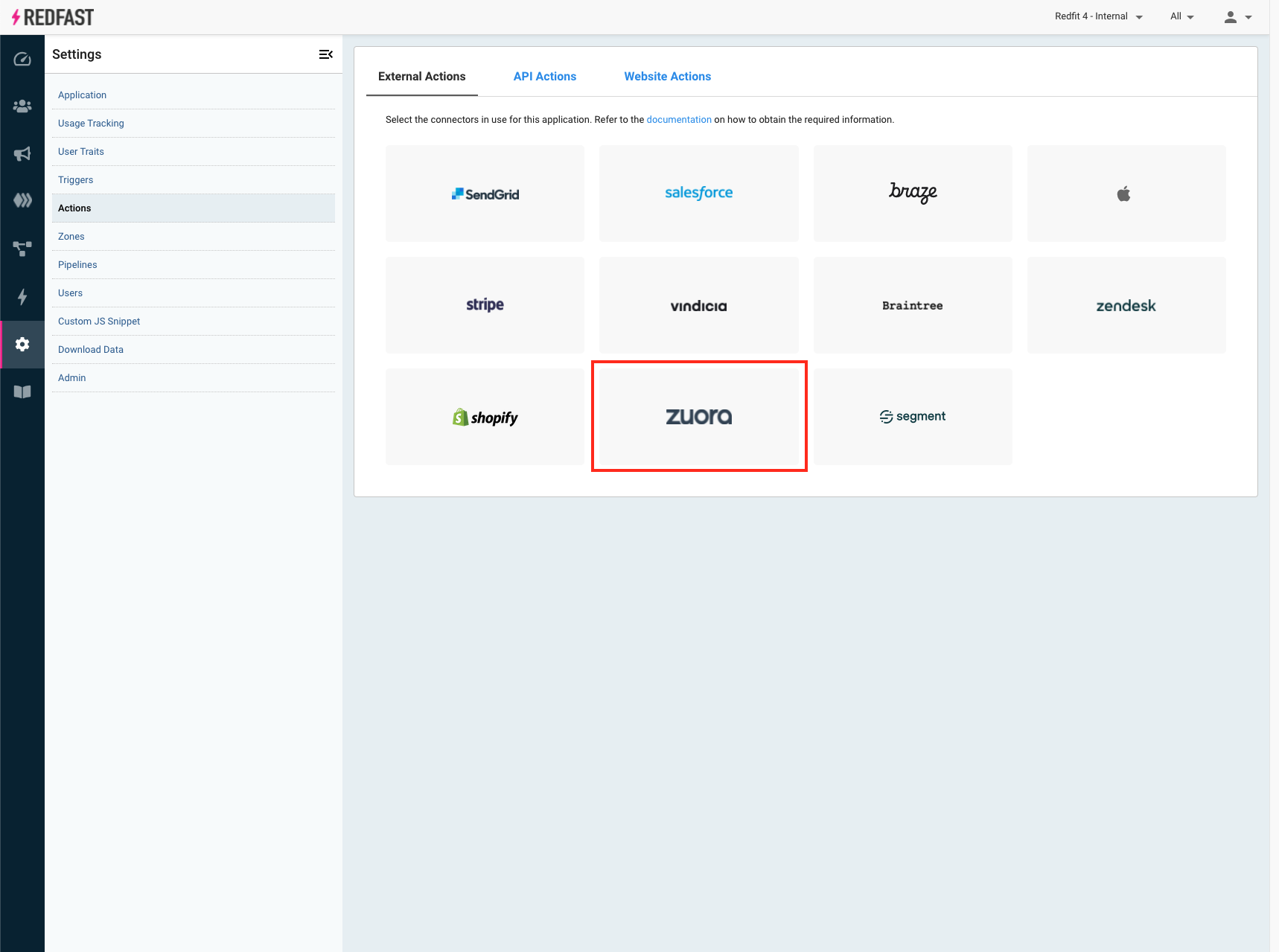The height and width of the screenshot is (952, 1279).
Task: Select the Apple connector card
Action: [x=1126, y=194]
